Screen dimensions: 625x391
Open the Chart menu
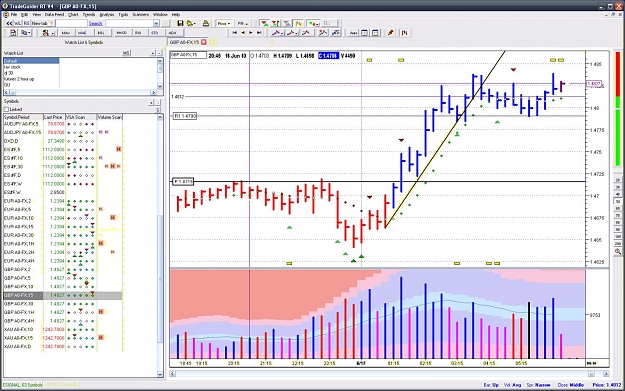click(x=73, y=14)
